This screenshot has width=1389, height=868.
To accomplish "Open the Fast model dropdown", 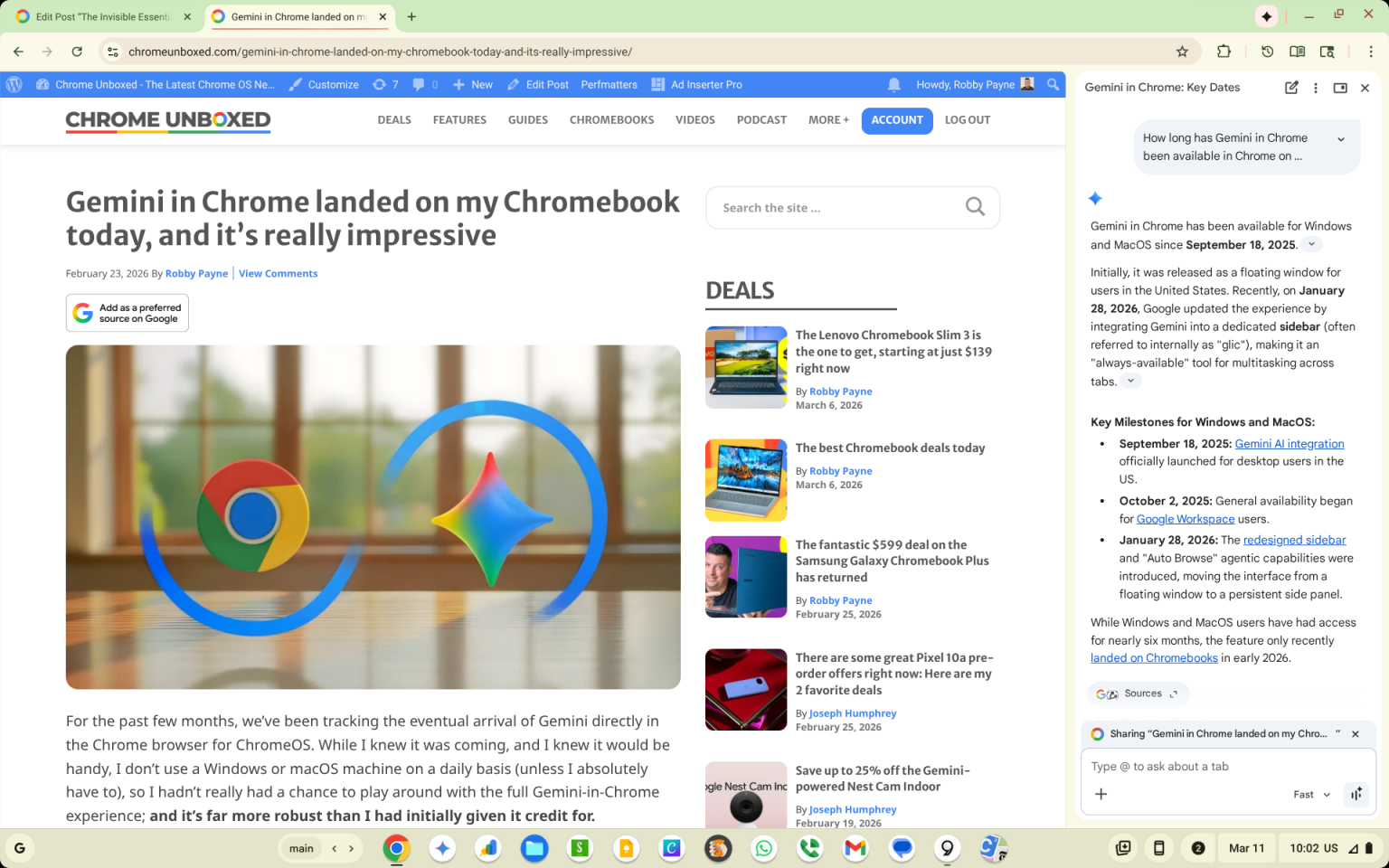I will click(1311, 795).
